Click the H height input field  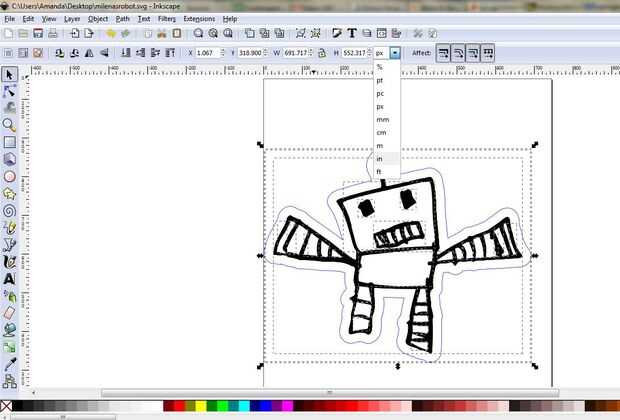(355, 53)
